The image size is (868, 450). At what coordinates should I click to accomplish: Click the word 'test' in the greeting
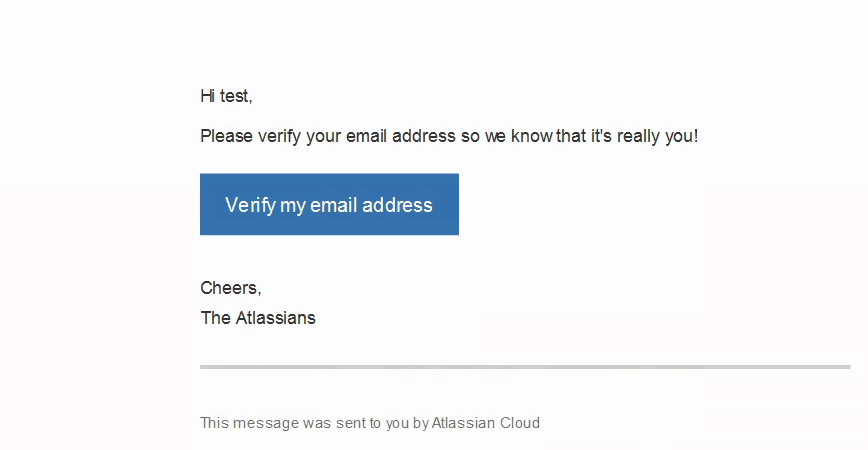236,96
